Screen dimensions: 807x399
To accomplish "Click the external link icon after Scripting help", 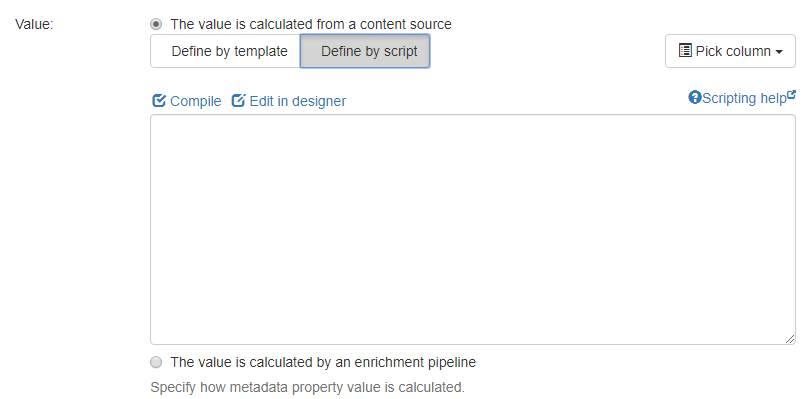I will (x=792, y=94).
